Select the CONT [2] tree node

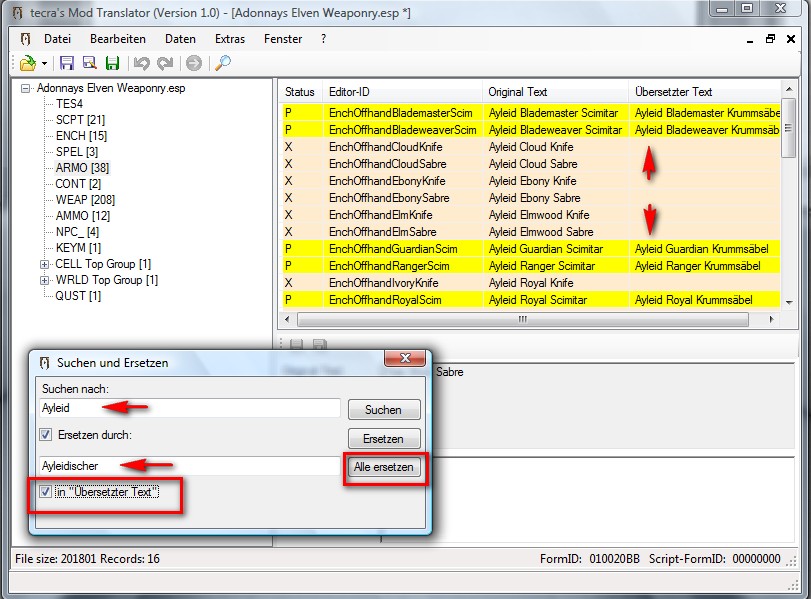point(78,184)
